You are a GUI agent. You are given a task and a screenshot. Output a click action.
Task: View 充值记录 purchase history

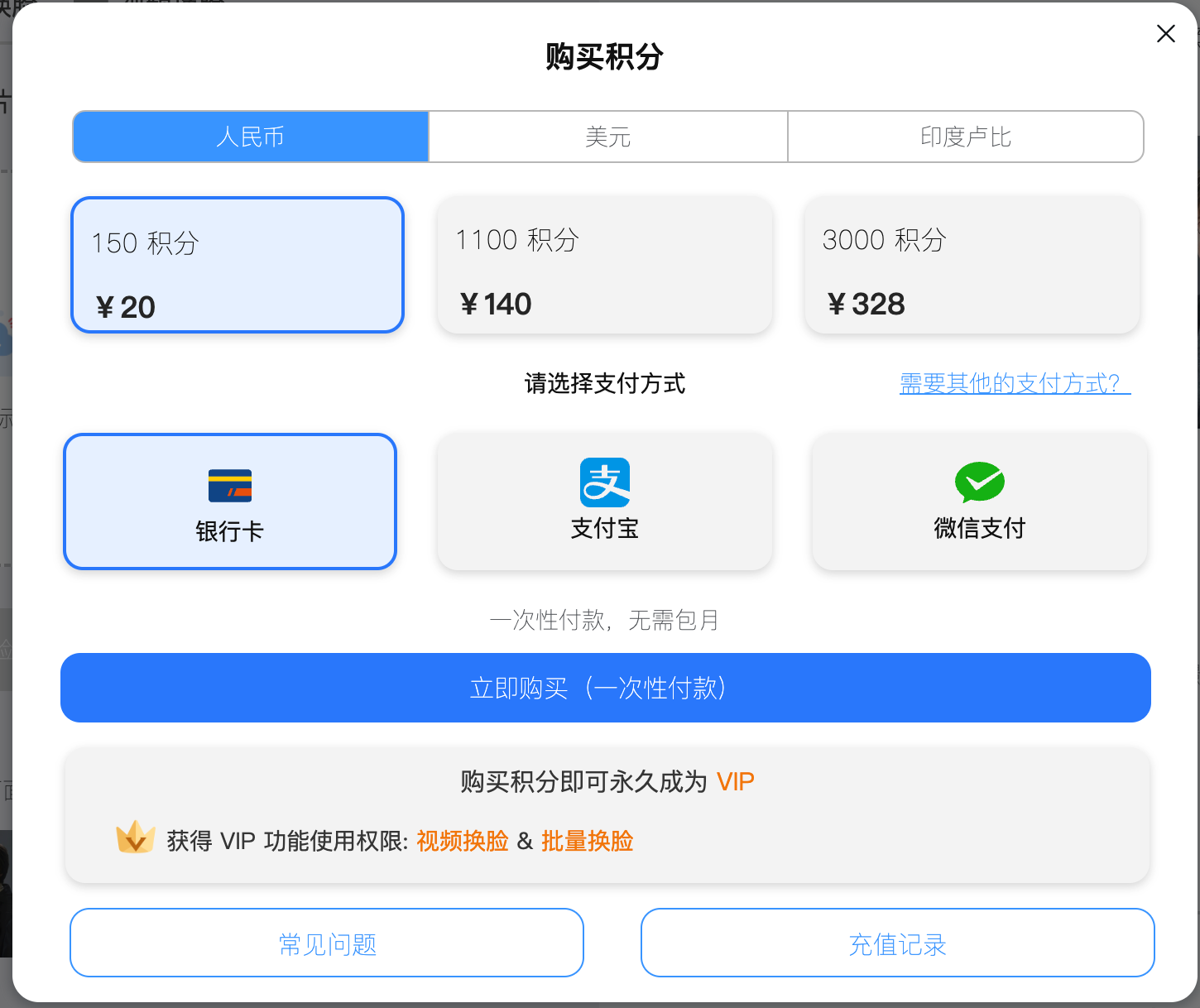[x=897, y=943]
